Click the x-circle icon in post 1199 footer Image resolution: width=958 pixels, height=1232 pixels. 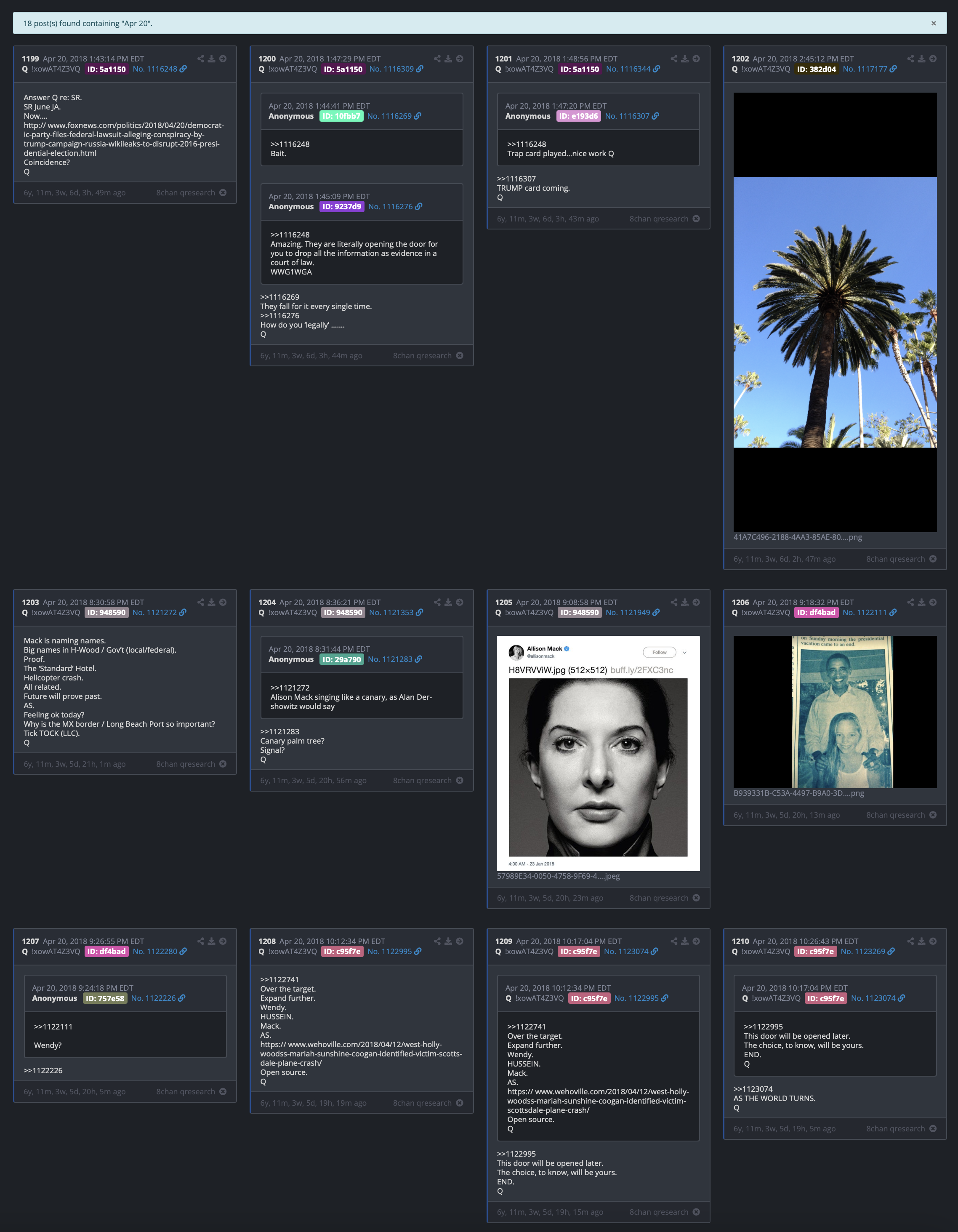[223, 193]
